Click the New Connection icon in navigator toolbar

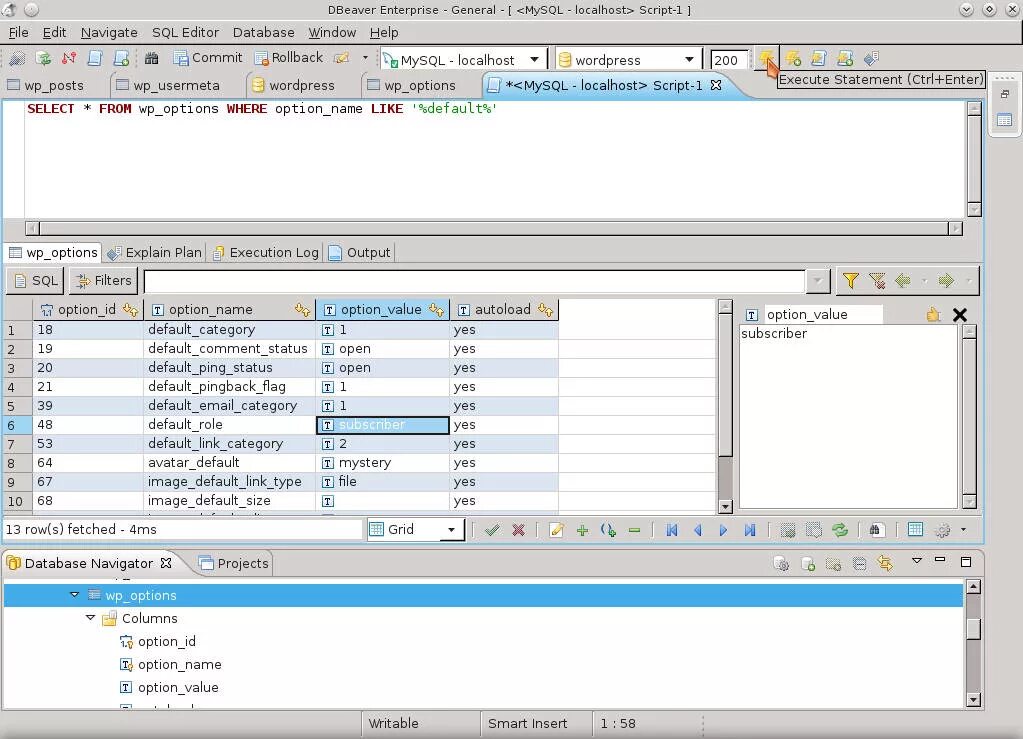tap(808, 564)
